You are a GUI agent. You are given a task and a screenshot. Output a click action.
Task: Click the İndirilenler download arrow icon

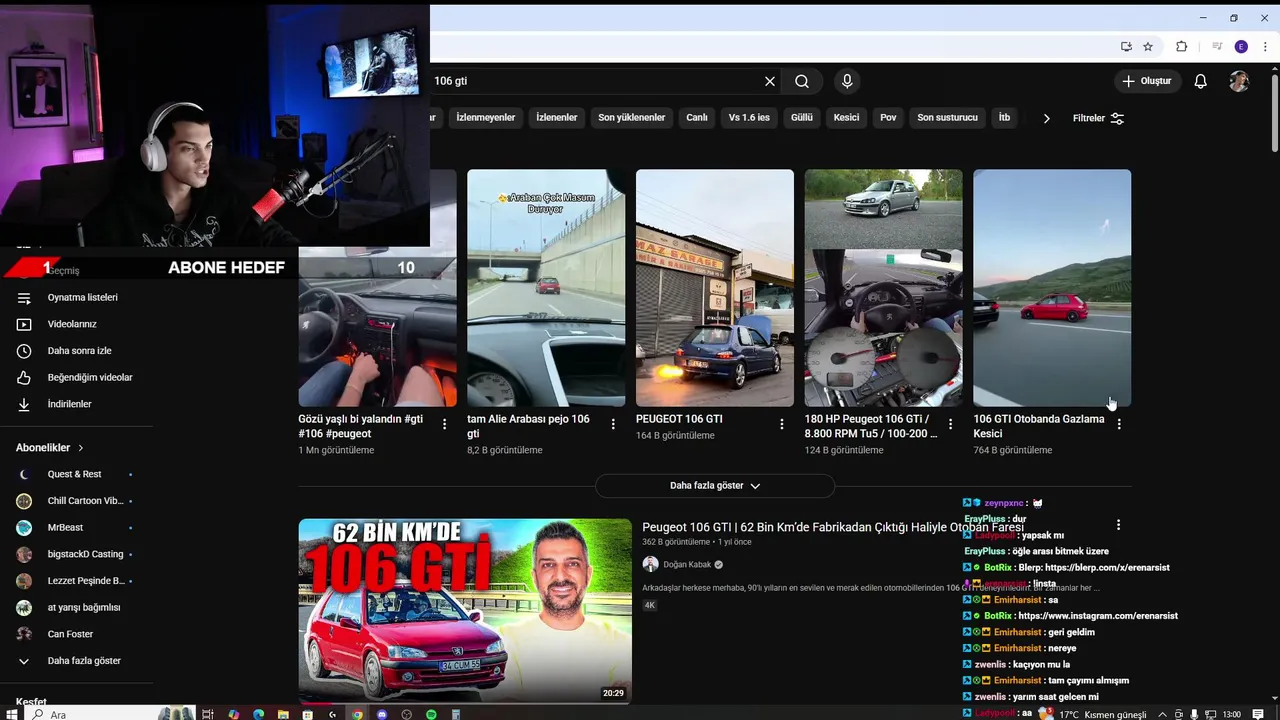point(24,404)
